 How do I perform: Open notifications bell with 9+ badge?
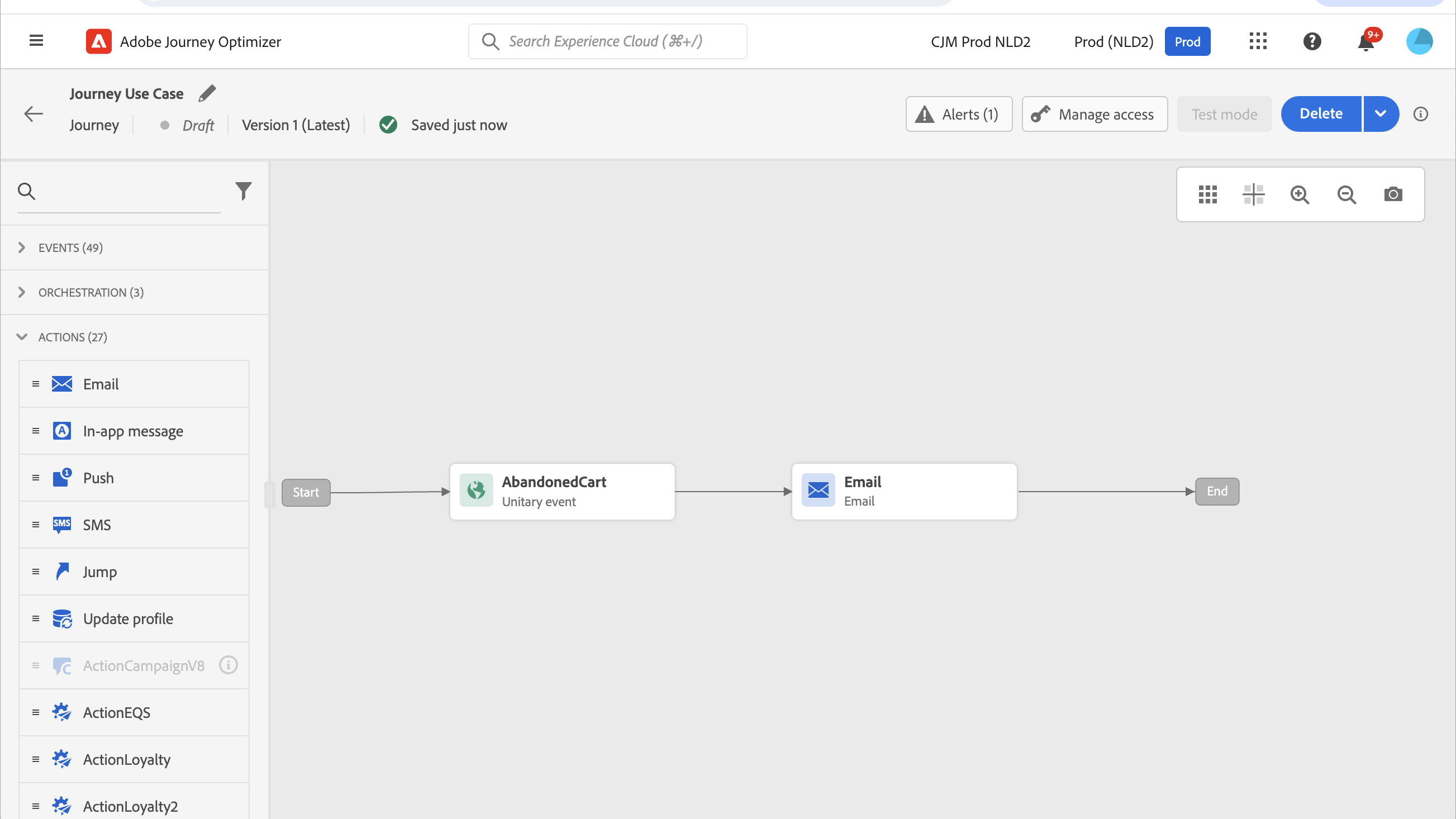(x=1366, y=42)
